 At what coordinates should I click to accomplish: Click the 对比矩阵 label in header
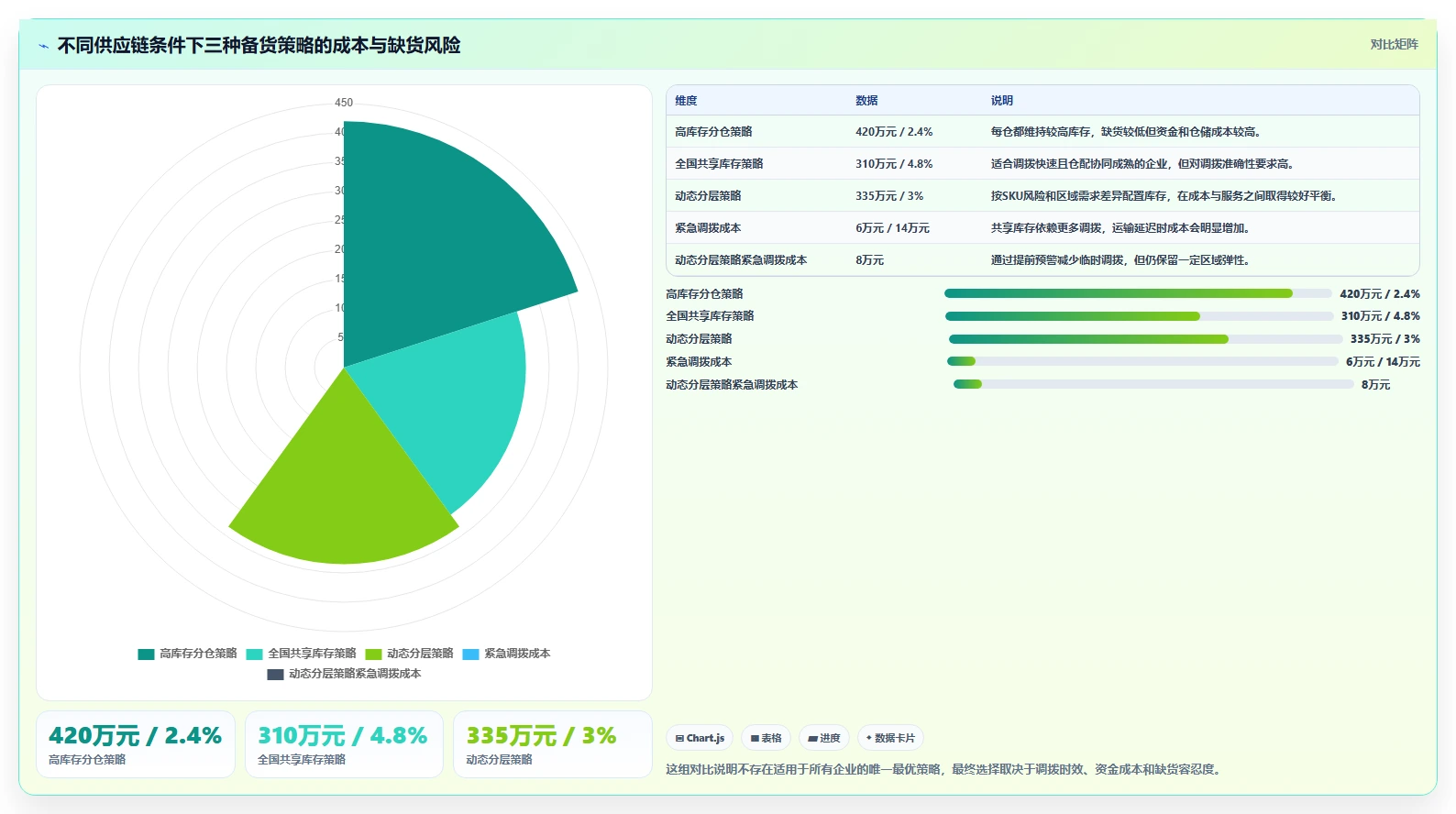(x=1394, y=45)
